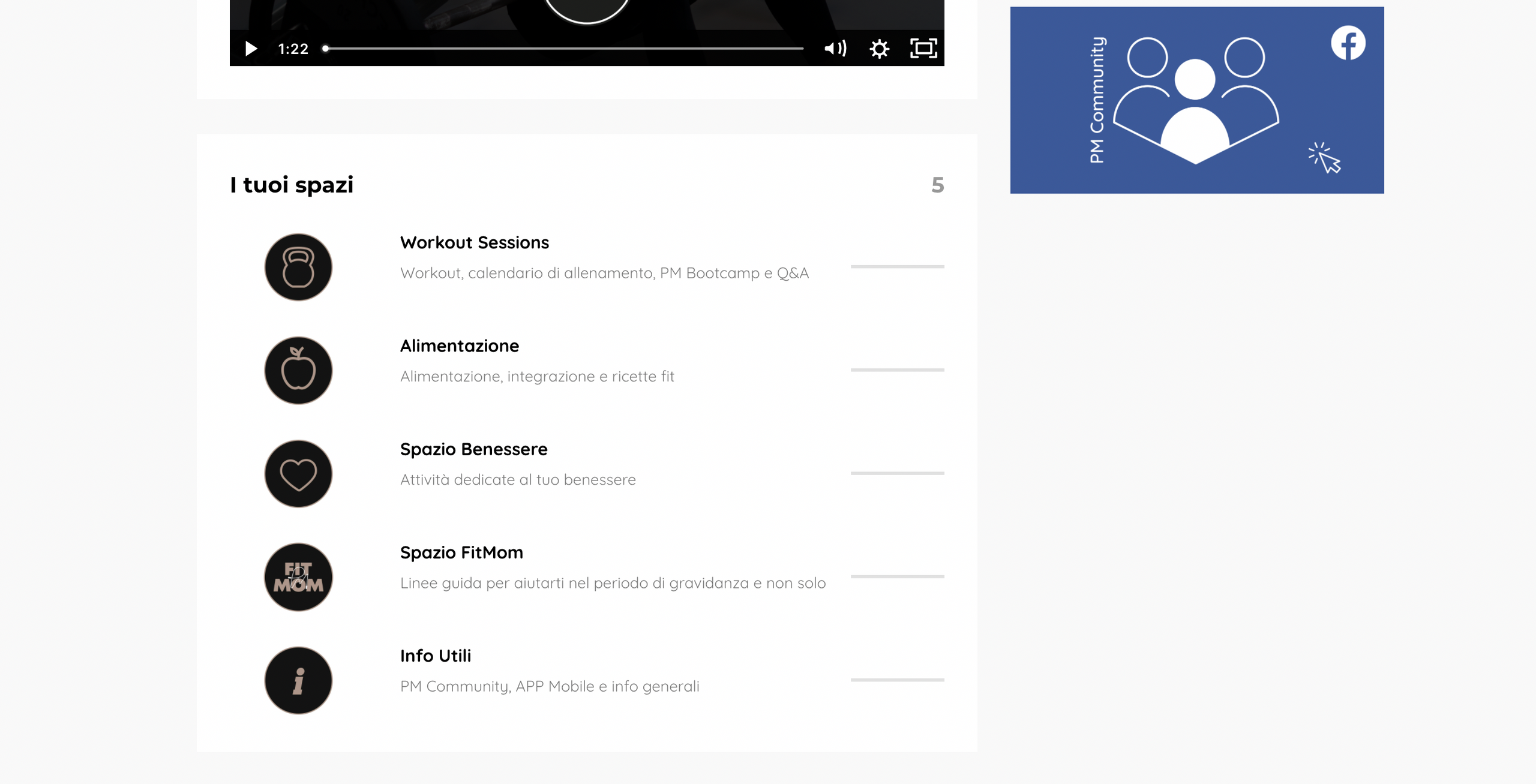This screenshot has height=784, width=1536.
Task: Click the Workout Sessions progress bar
Action: [897, 266]
